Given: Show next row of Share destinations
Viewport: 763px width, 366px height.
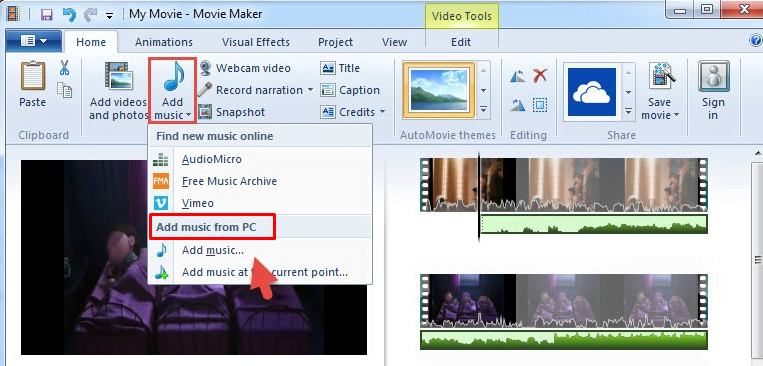Looking at the screenshot, I should pyautogui.click(x=629, y=92).
